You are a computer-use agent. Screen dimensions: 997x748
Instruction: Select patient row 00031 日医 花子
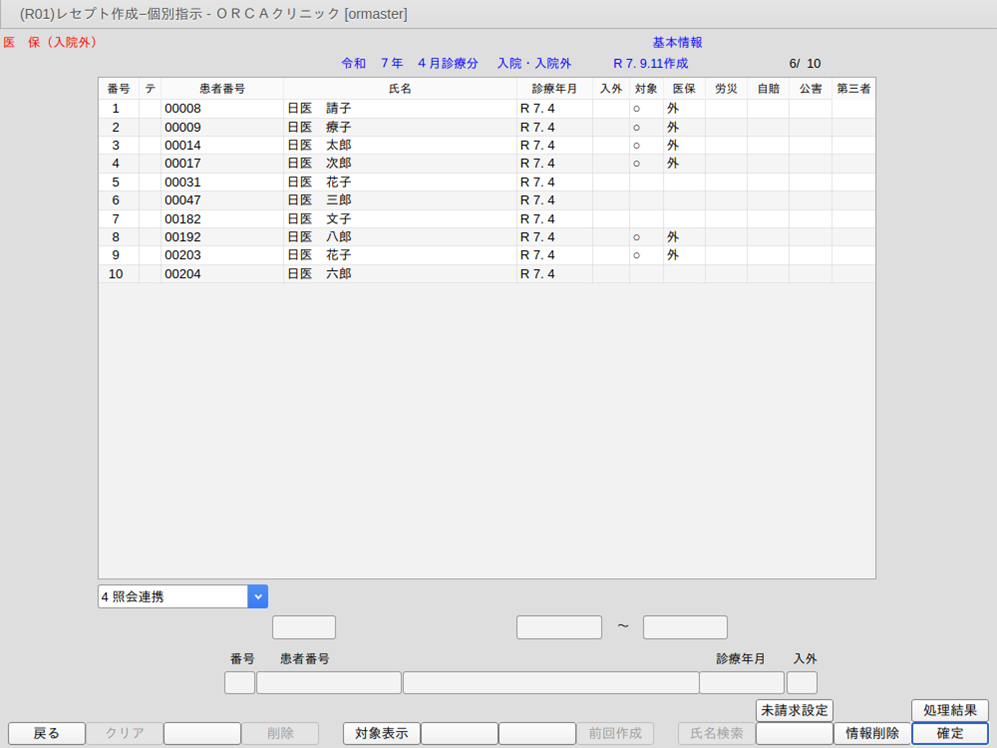point(400,182)
